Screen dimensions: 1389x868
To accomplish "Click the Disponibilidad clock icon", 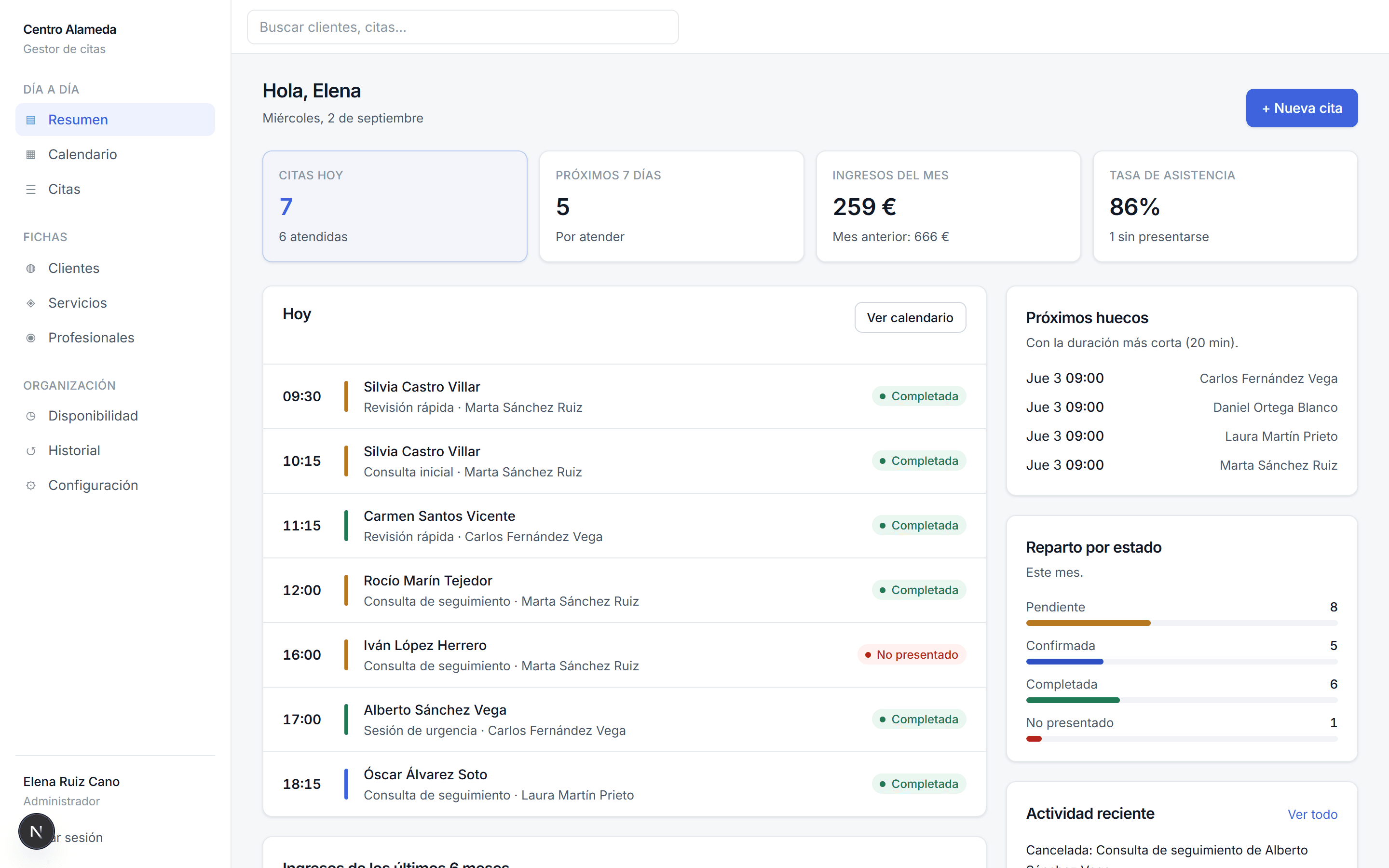I will click(31, 416).
